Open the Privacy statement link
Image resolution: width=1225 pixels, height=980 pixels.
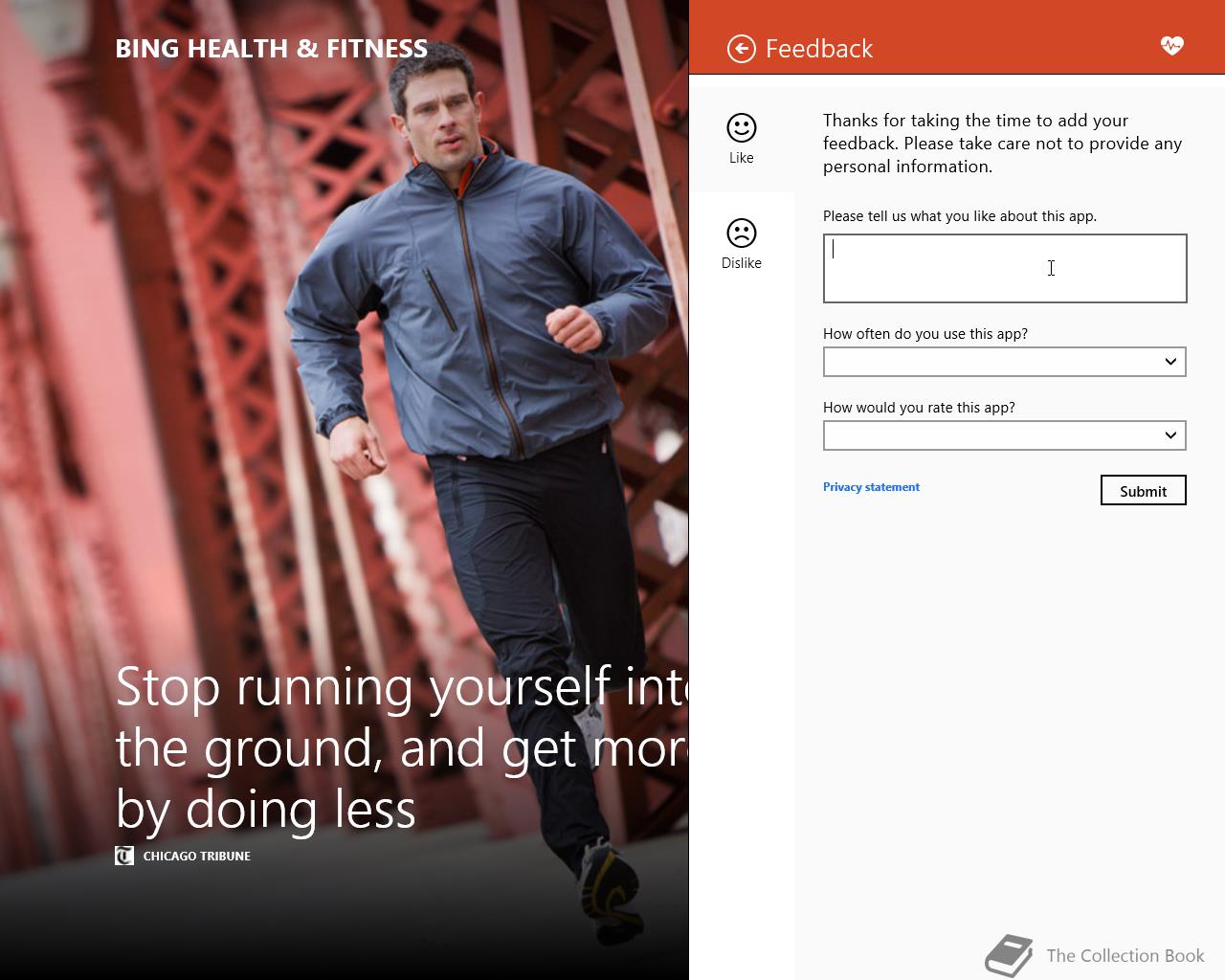[x=871, y=487]
